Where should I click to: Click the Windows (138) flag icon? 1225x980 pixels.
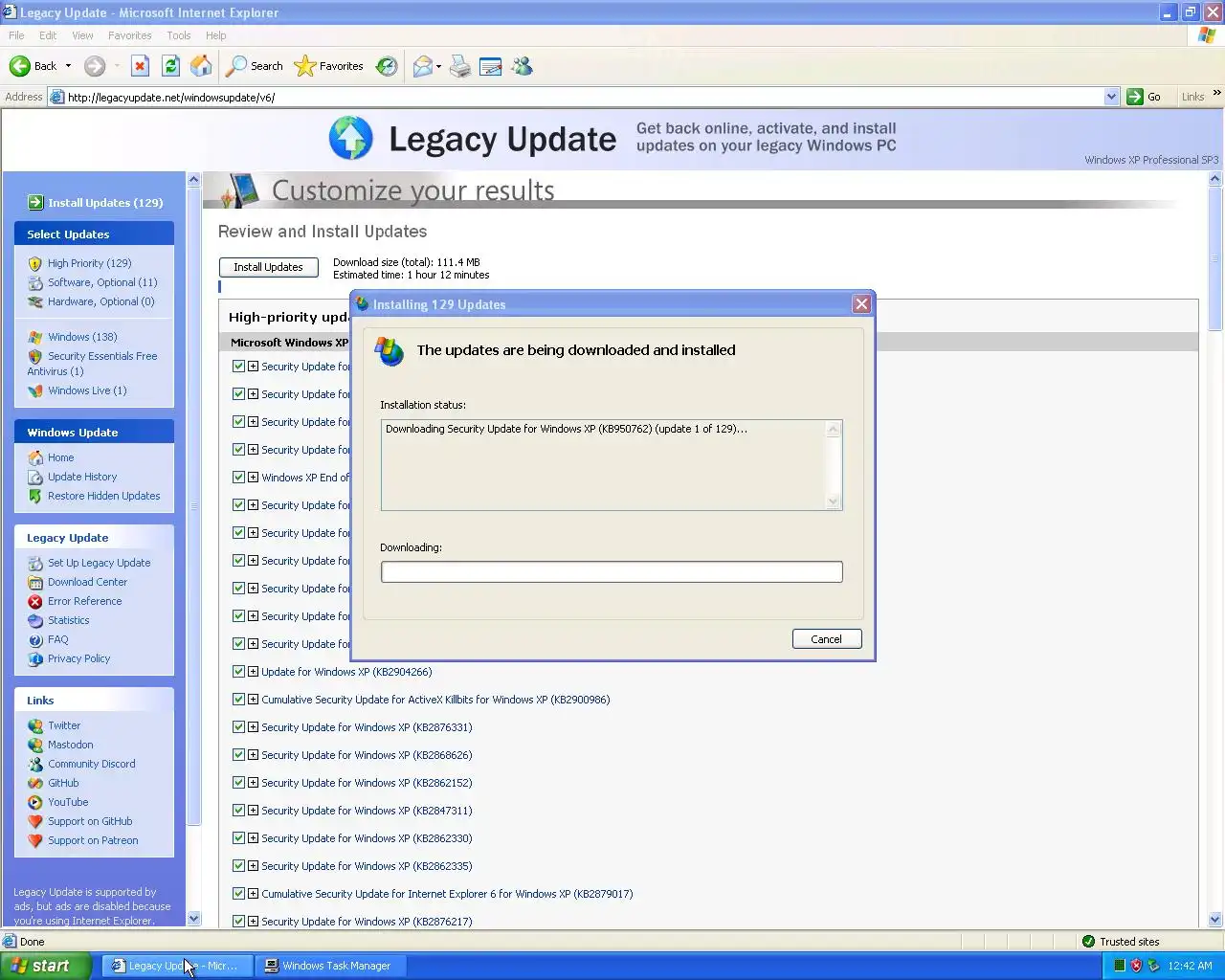(x=35, y=337)
